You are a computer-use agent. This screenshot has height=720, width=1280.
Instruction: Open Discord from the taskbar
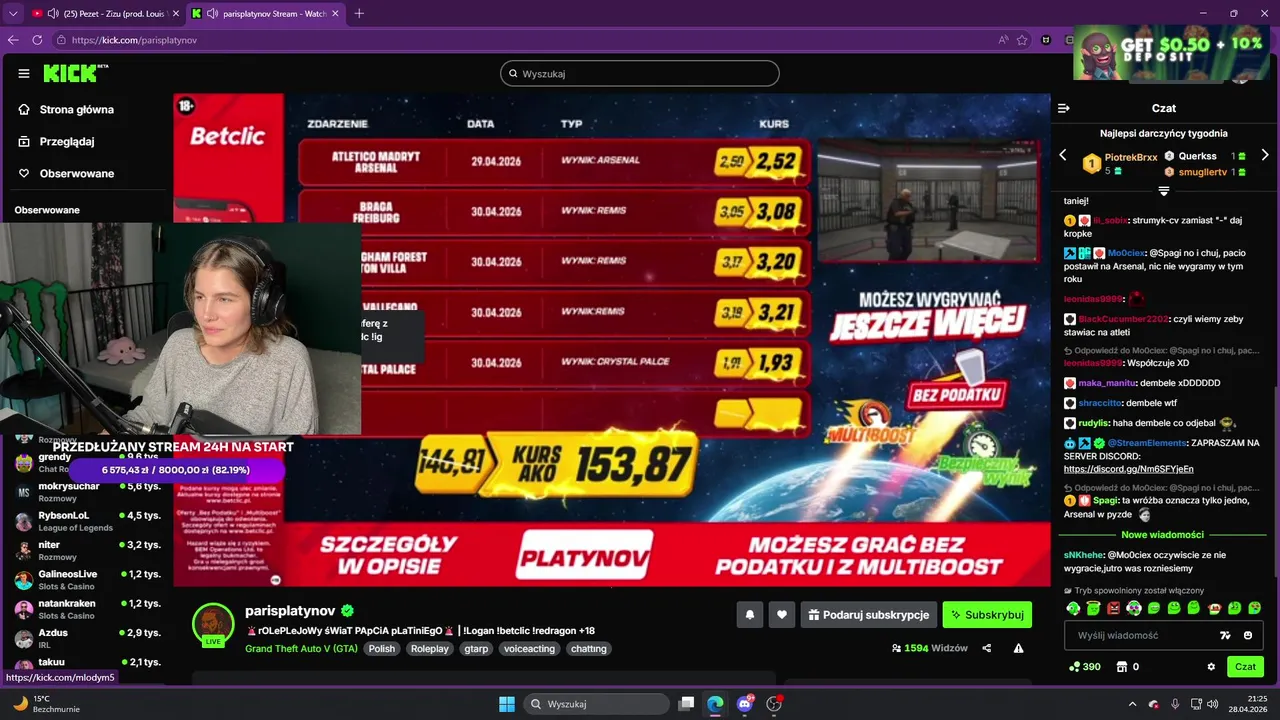click(x=745, y=704)
